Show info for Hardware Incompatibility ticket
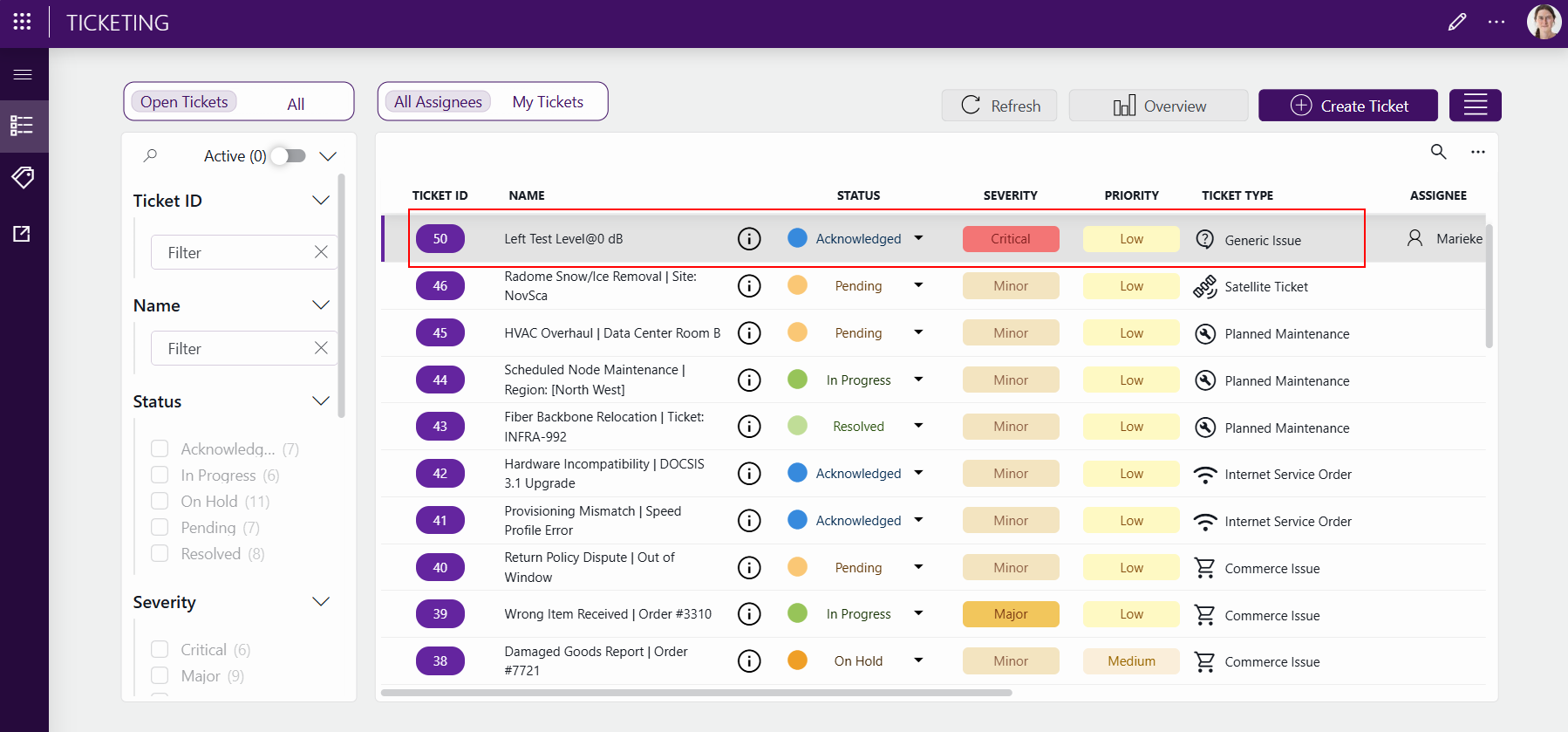This screenshot has height=732, width=1568. (749, 473)
